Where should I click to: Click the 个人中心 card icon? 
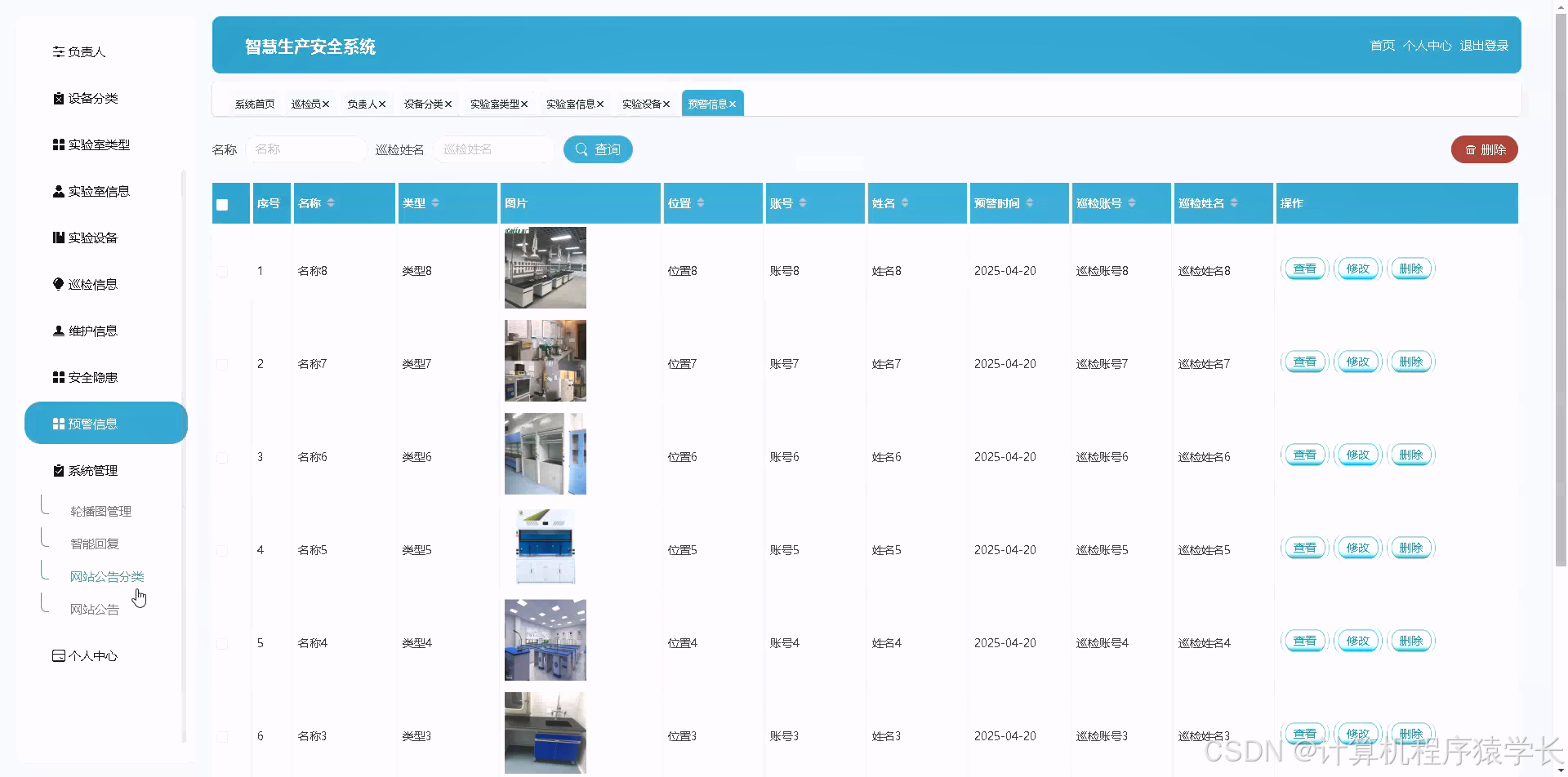tap(58, 656)
